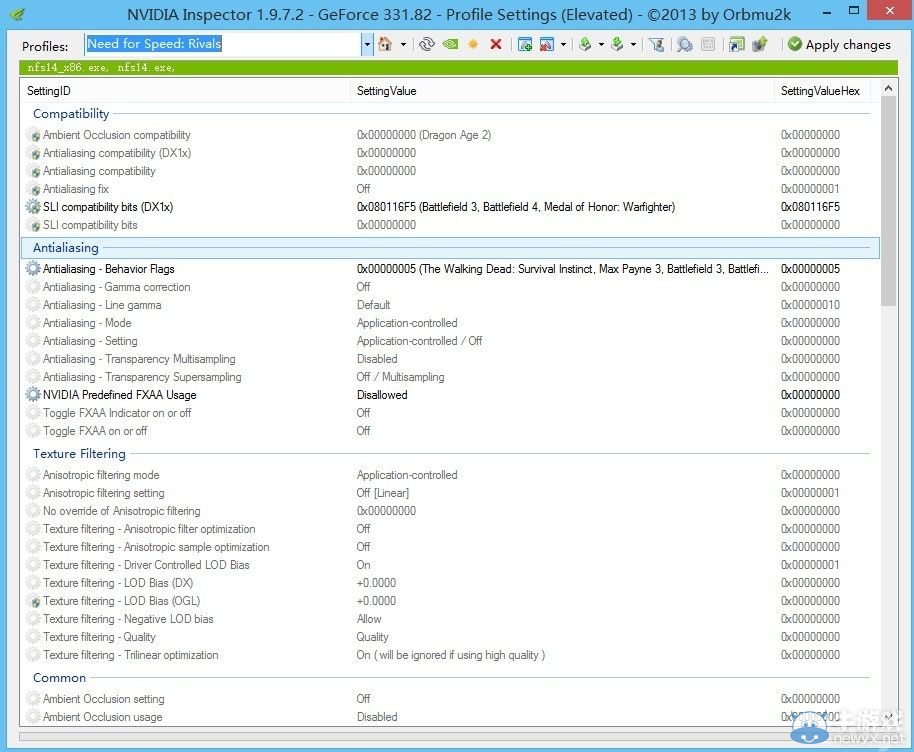
Task: Add an application to the profile
Action: click(524, 44)
